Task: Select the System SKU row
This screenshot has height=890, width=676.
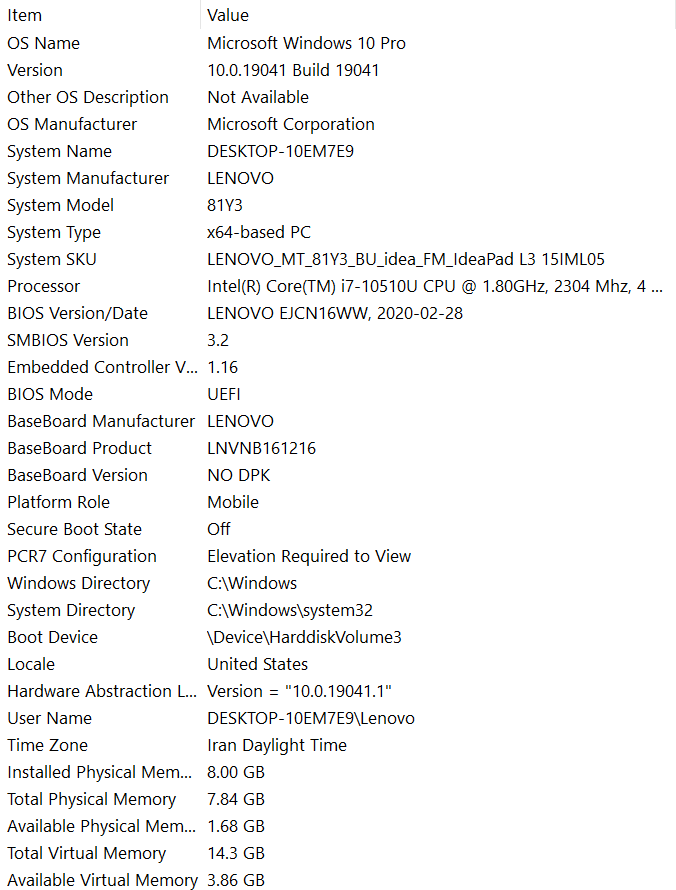Action: click(338, 259)
